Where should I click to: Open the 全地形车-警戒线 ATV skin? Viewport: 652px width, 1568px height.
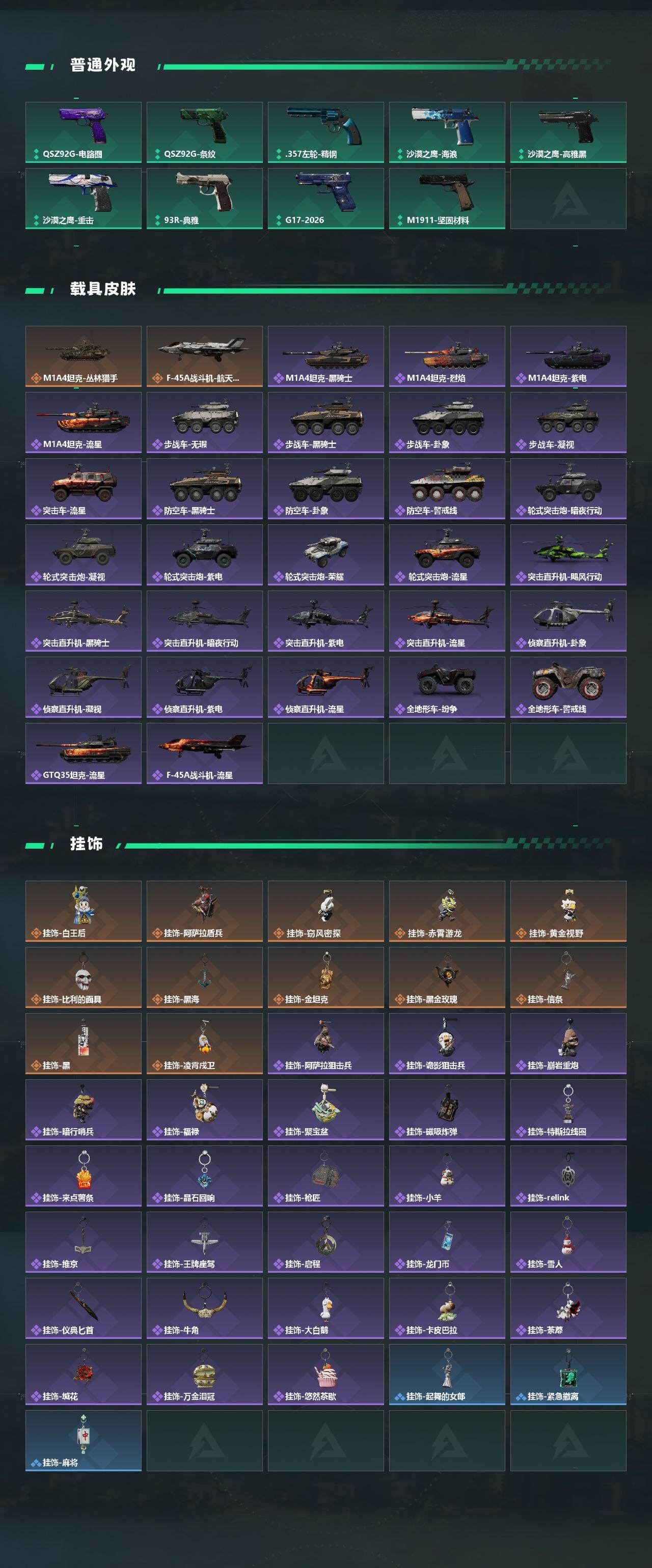coord(568,687)
